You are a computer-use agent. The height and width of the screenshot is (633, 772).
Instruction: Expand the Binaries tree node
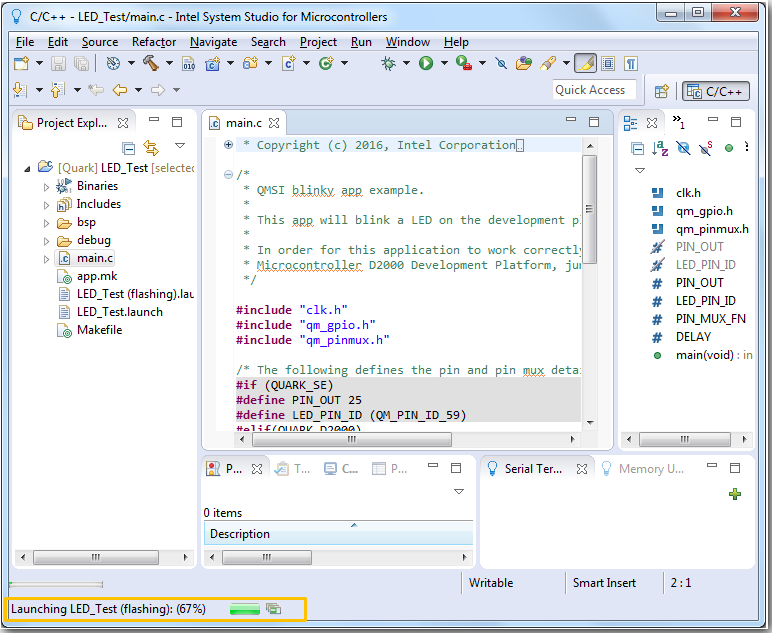coord(46,187)
